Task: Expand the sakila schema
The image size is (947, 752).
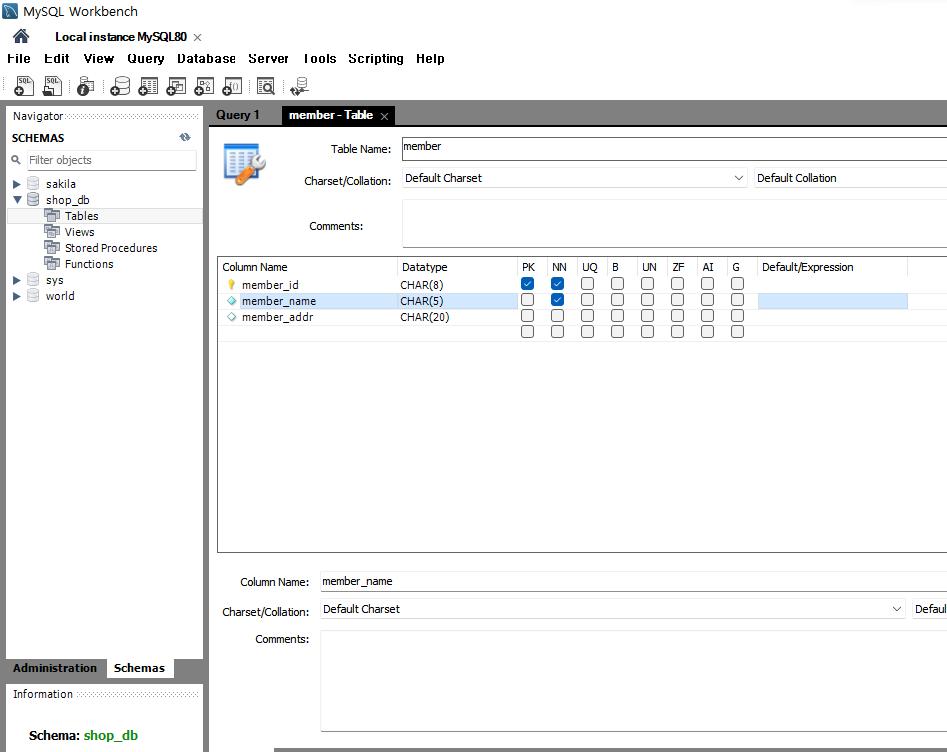Action: coord(17,184)
